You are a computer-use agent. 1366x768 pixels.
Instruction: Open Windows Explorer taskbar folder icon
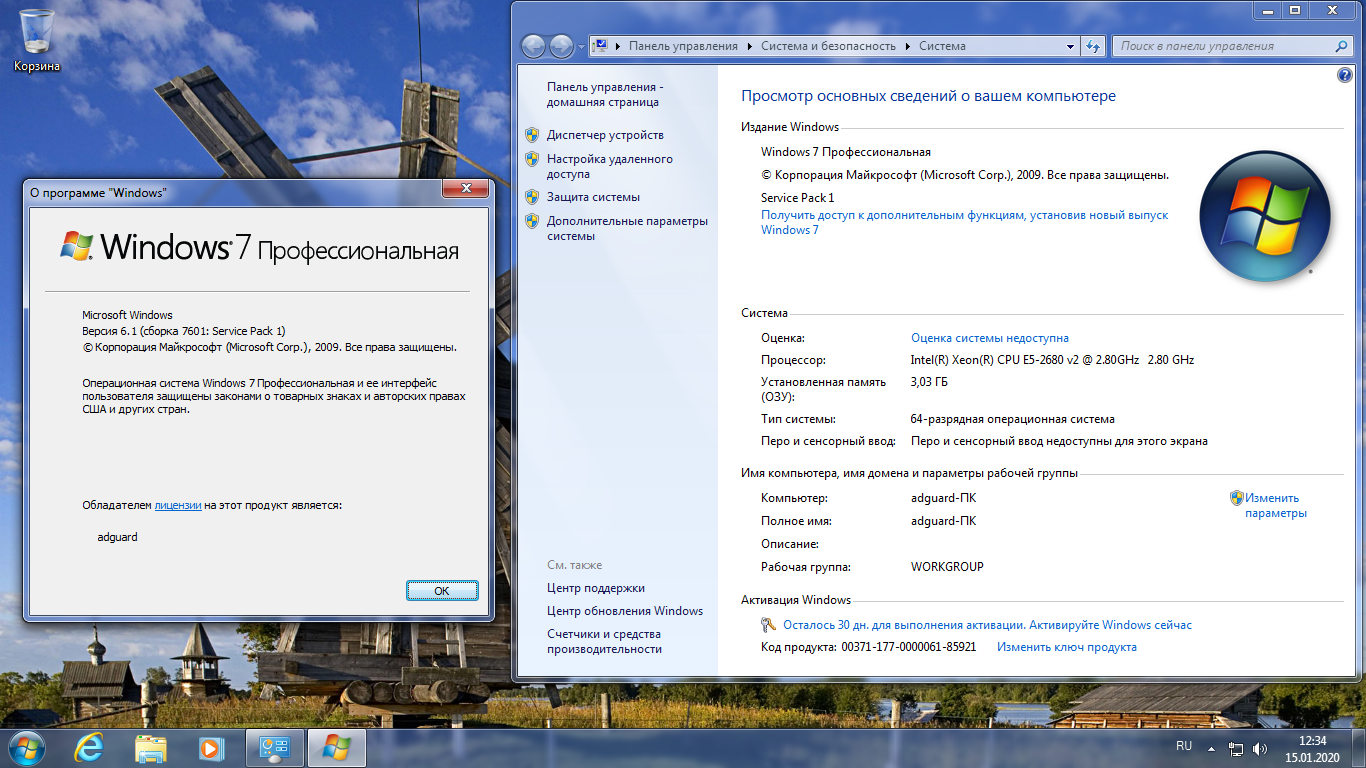(x=151, y=748)
